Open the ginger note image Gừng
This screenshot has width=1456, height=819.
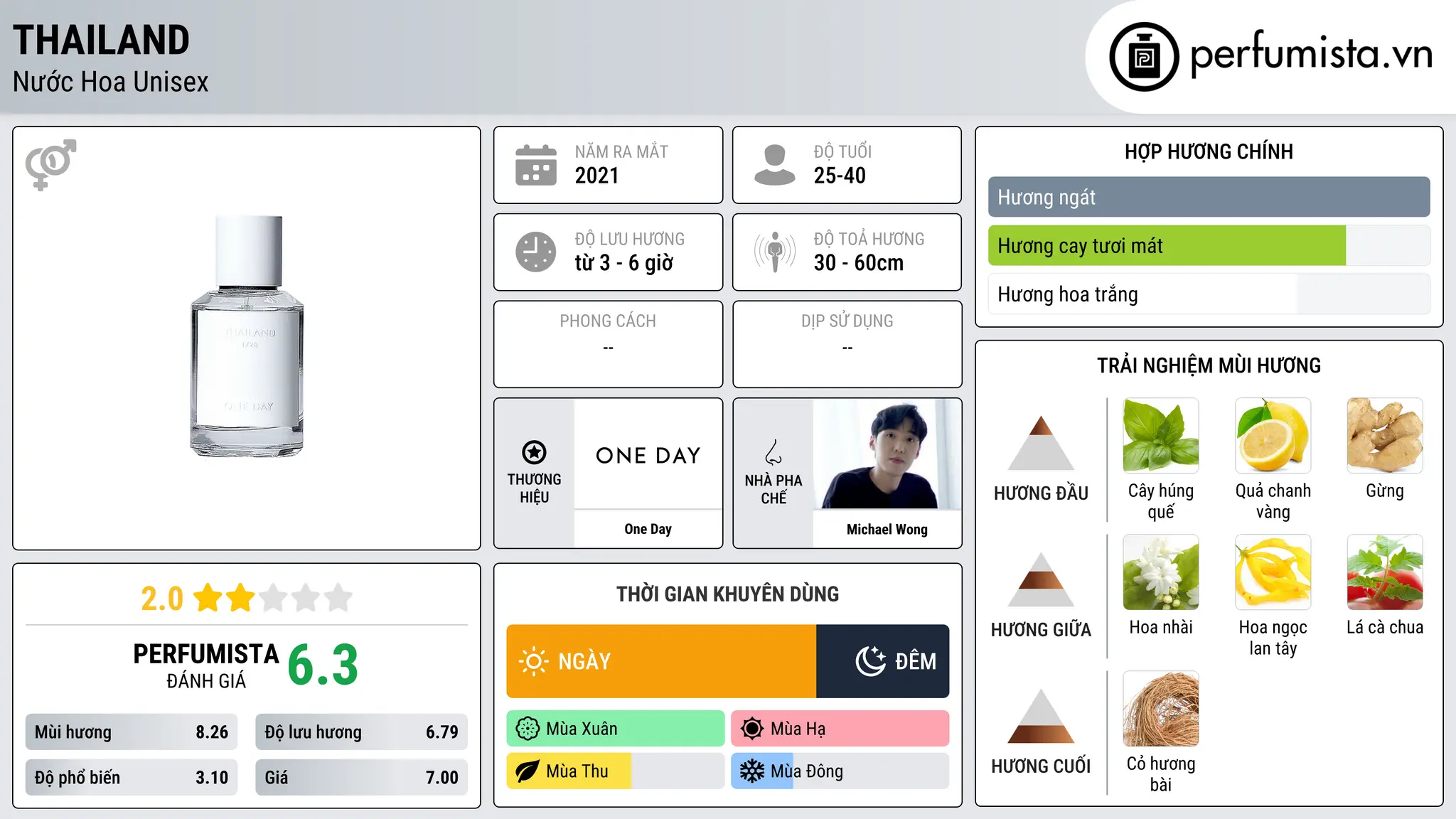pos(1385,436)
